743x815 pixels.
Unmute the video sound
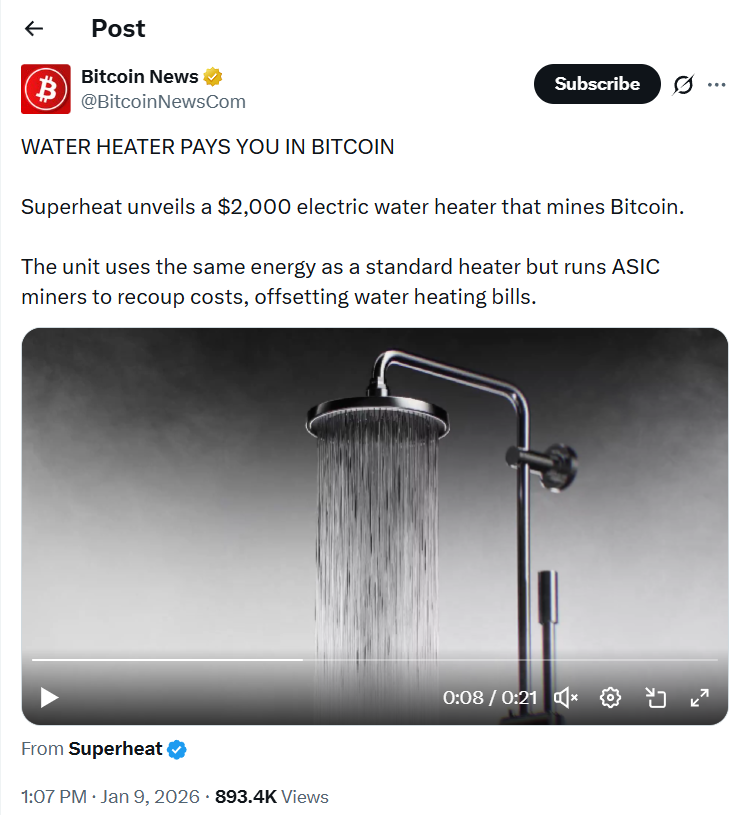tap(566, 697)
